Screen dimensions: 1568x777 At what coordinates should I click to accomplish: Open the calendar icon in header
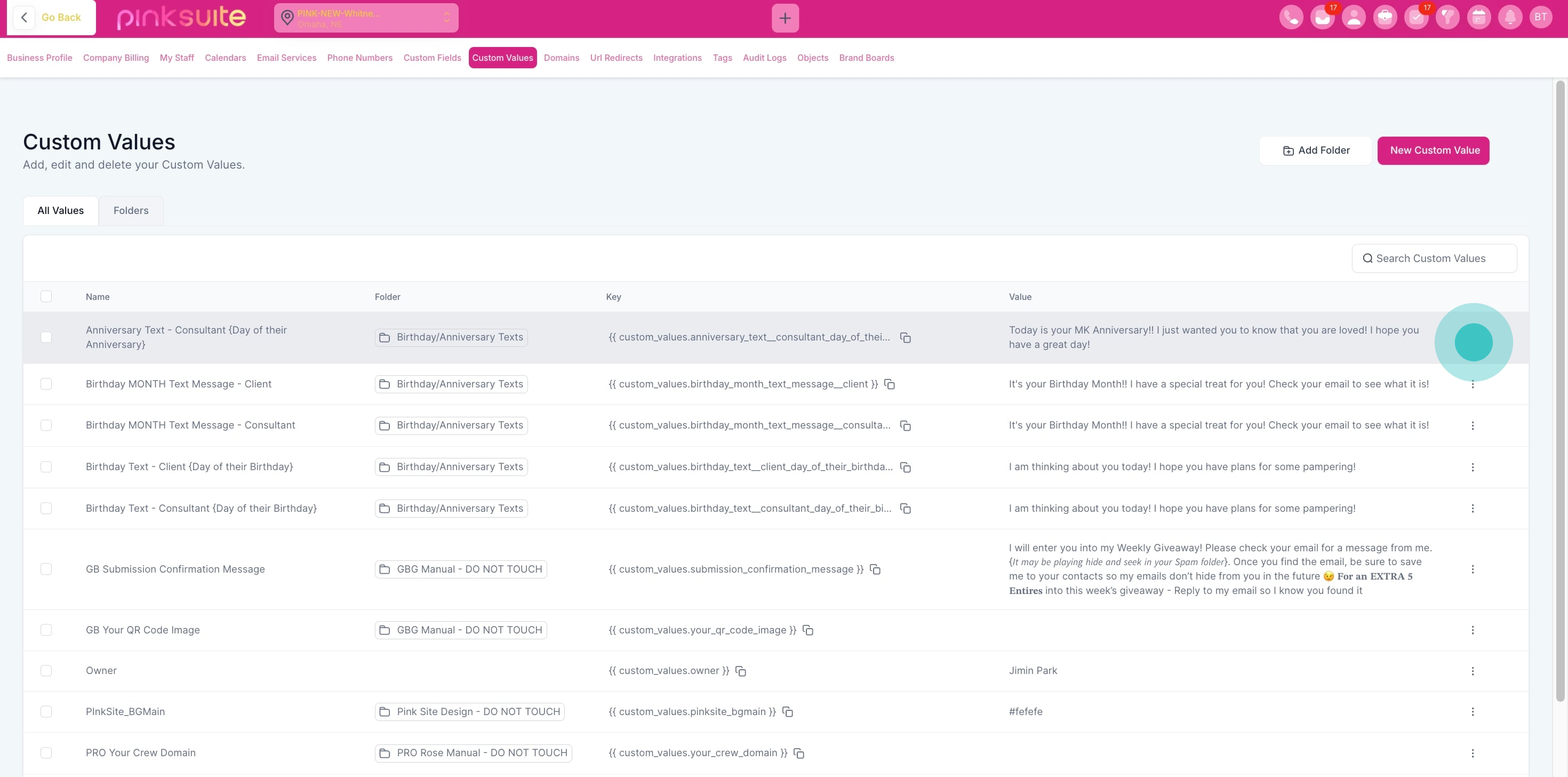coord(1478,18)
